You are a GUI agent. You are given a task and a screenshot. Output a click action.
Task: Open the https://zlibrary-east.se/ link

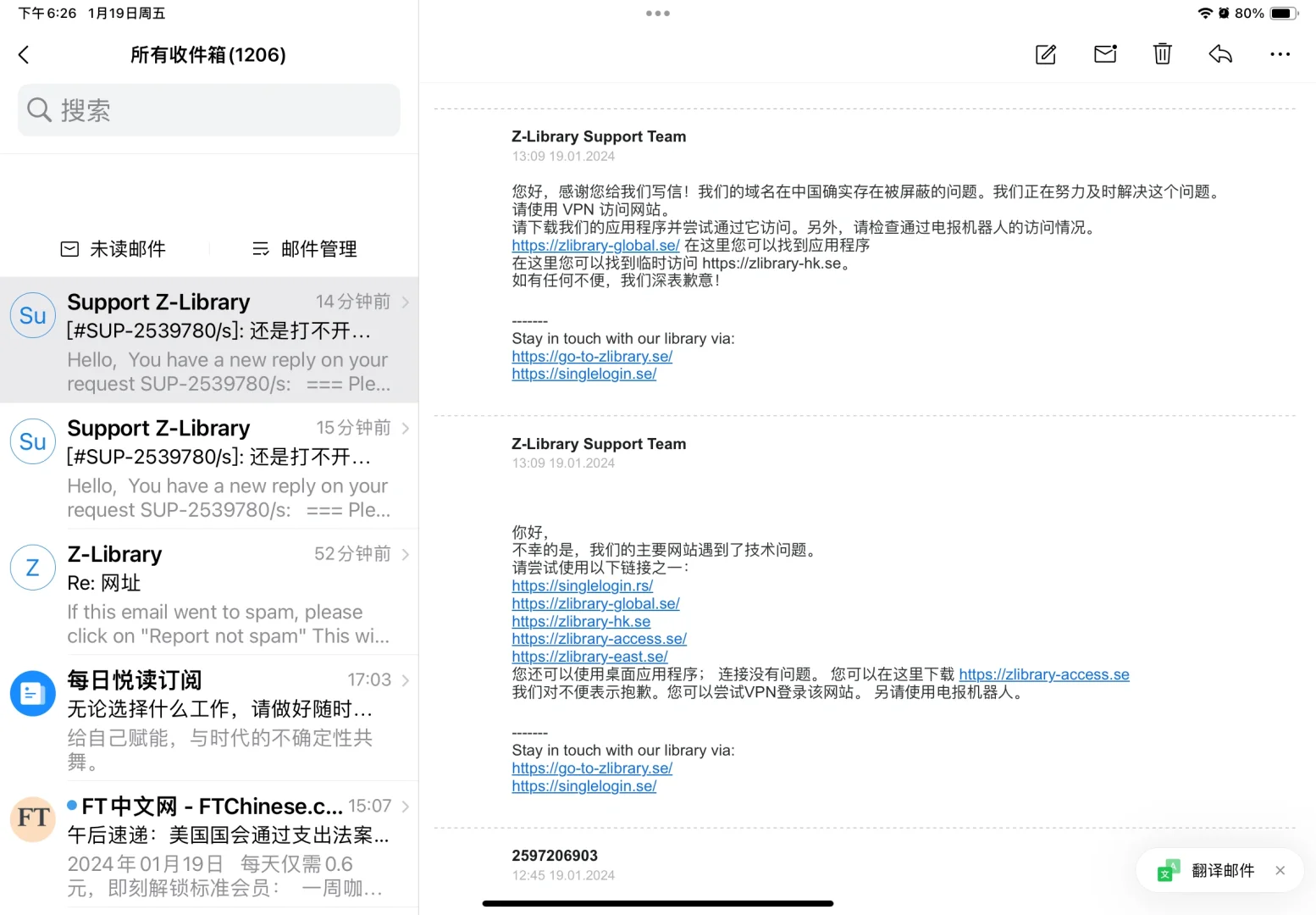[x=589, y=657]
